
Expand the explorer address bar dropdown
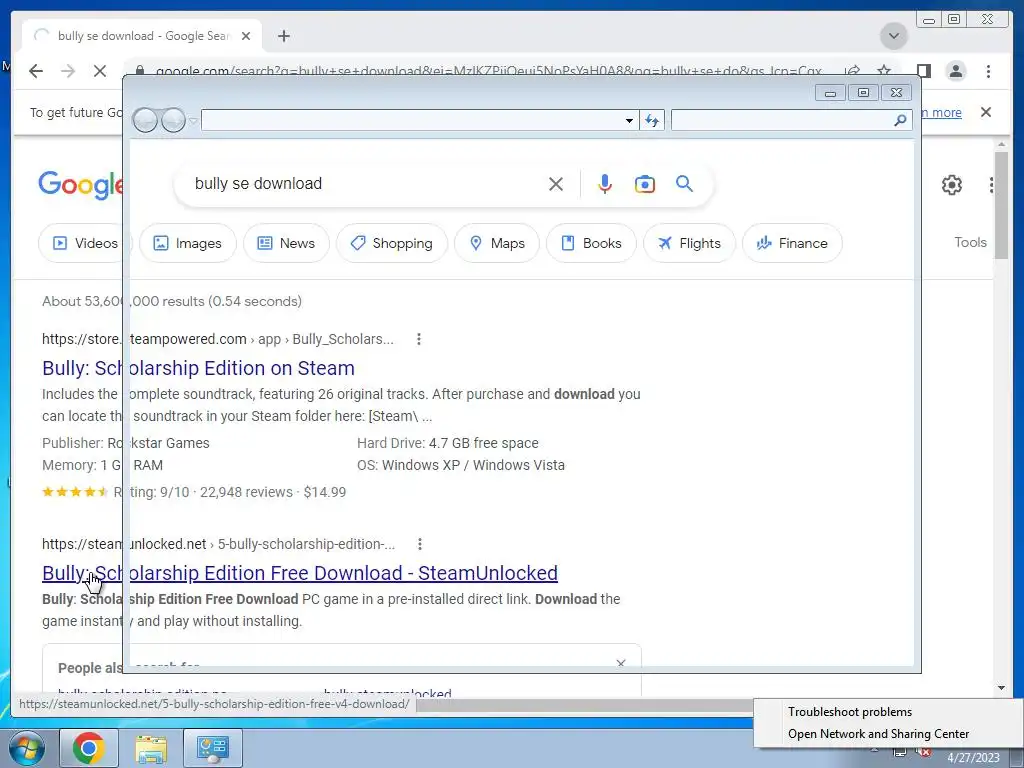(629, 120)
